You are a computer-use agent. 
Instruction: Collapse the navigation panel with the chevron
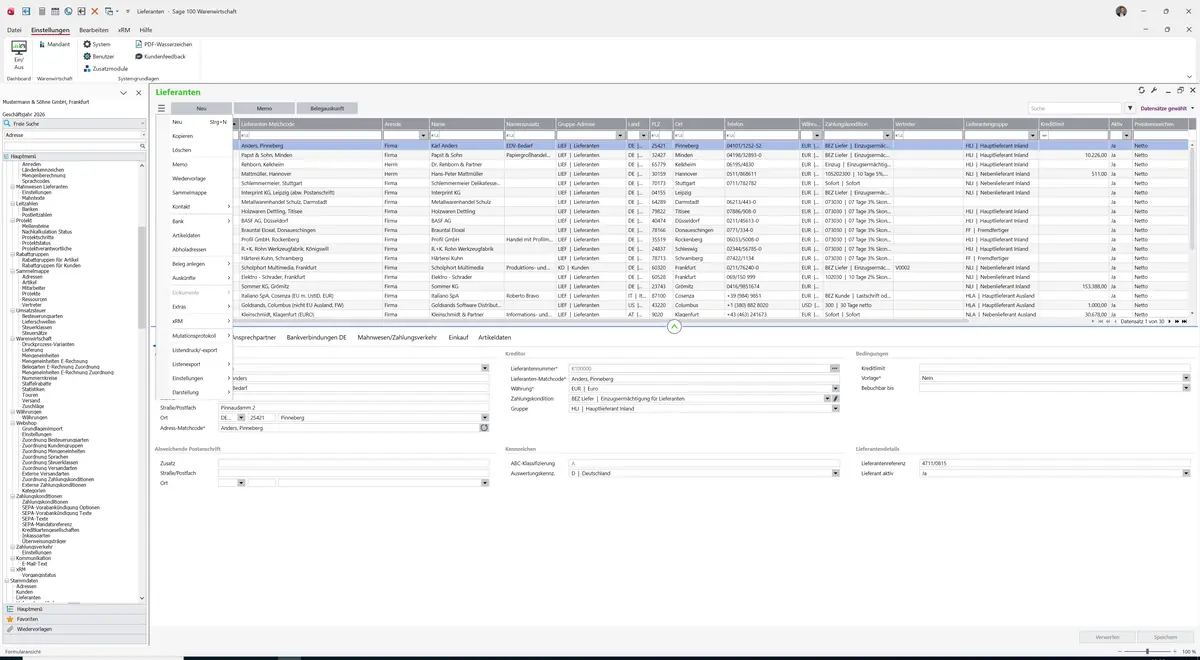pos(124,93)
